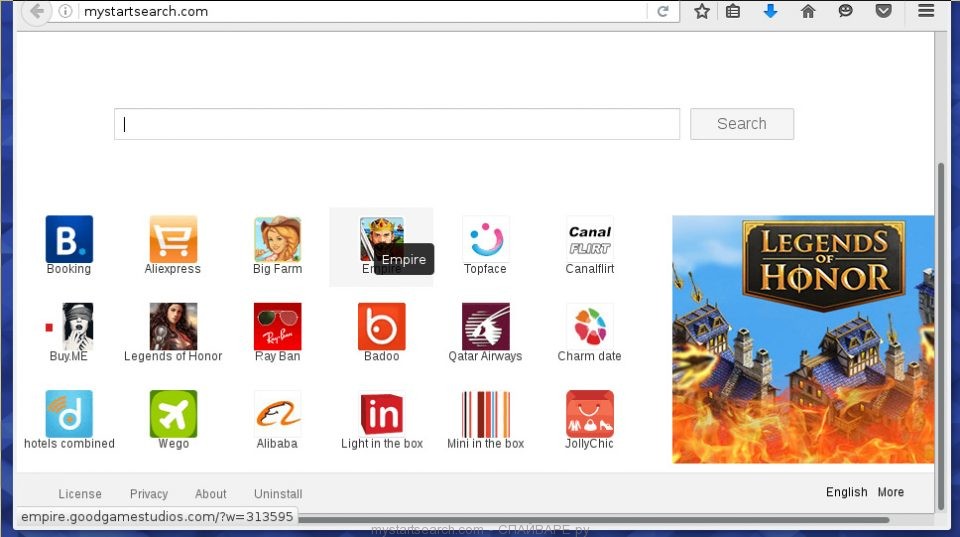Open the Wego travel icon
Image resolution: width=960 pixels, height=537 pixels.
pyautogui.click(x=173, y=413)
